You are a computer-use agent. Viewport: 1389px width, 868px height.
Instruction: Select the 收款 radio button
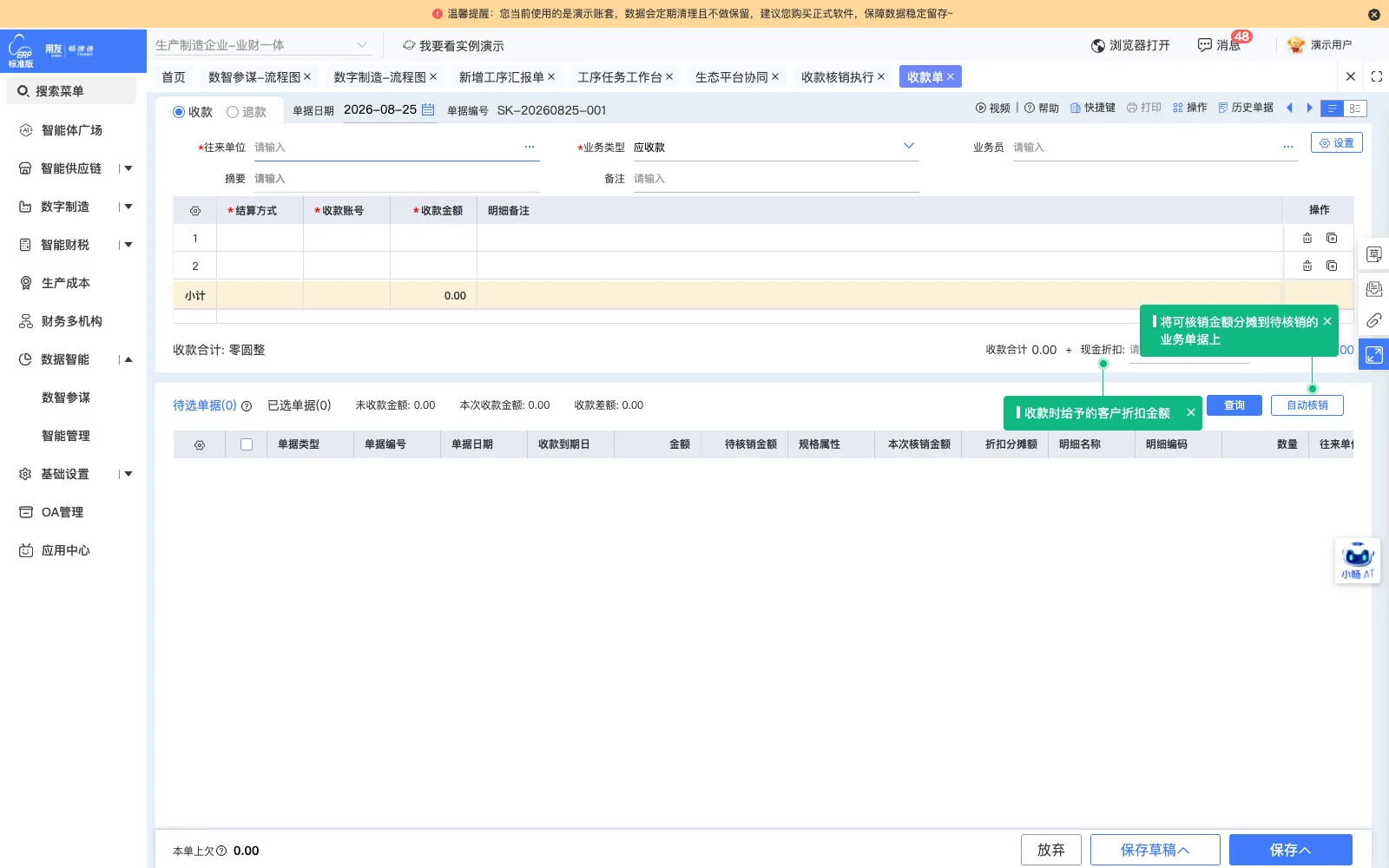tap(179, 112)
